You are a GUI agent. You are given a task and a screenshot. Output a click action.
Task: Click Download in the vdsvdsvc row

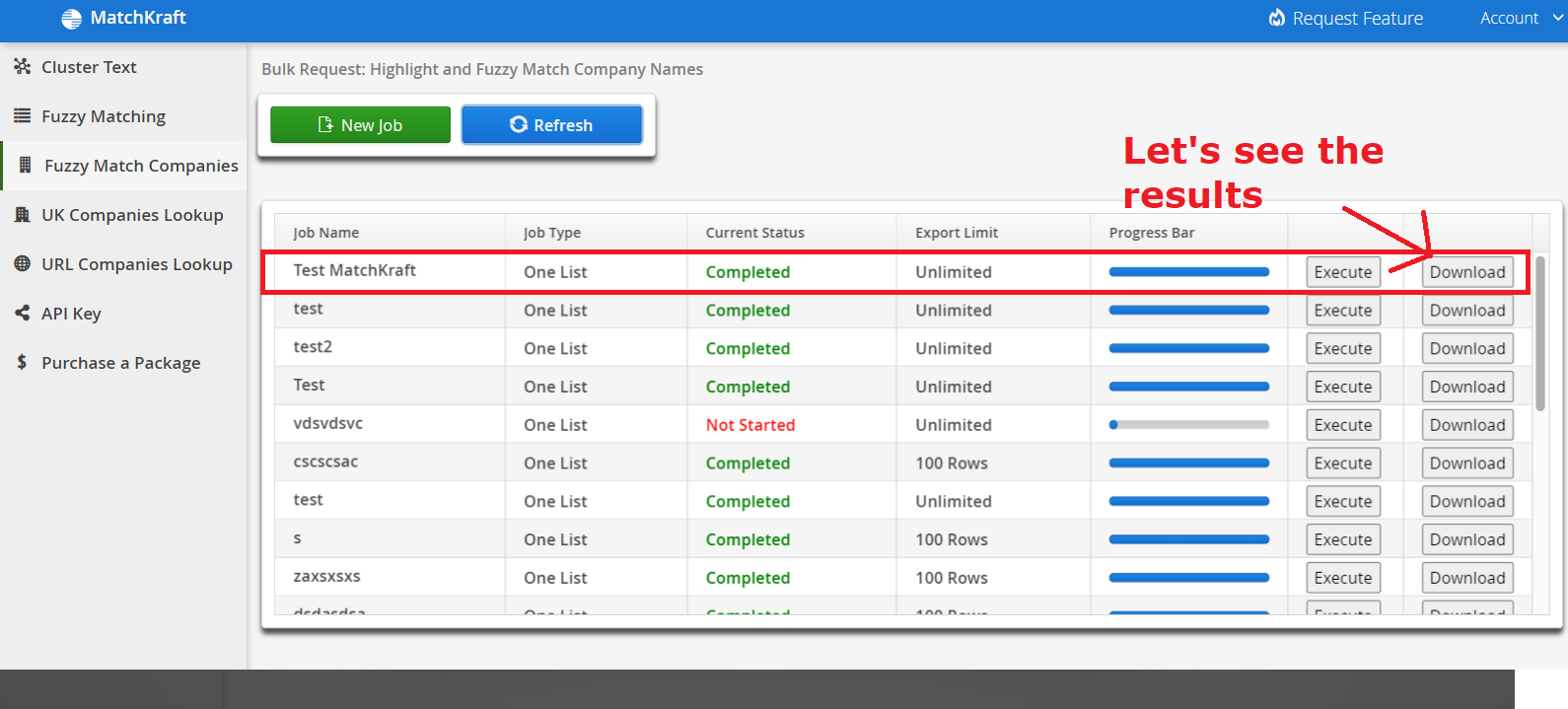click(1467, 425)
